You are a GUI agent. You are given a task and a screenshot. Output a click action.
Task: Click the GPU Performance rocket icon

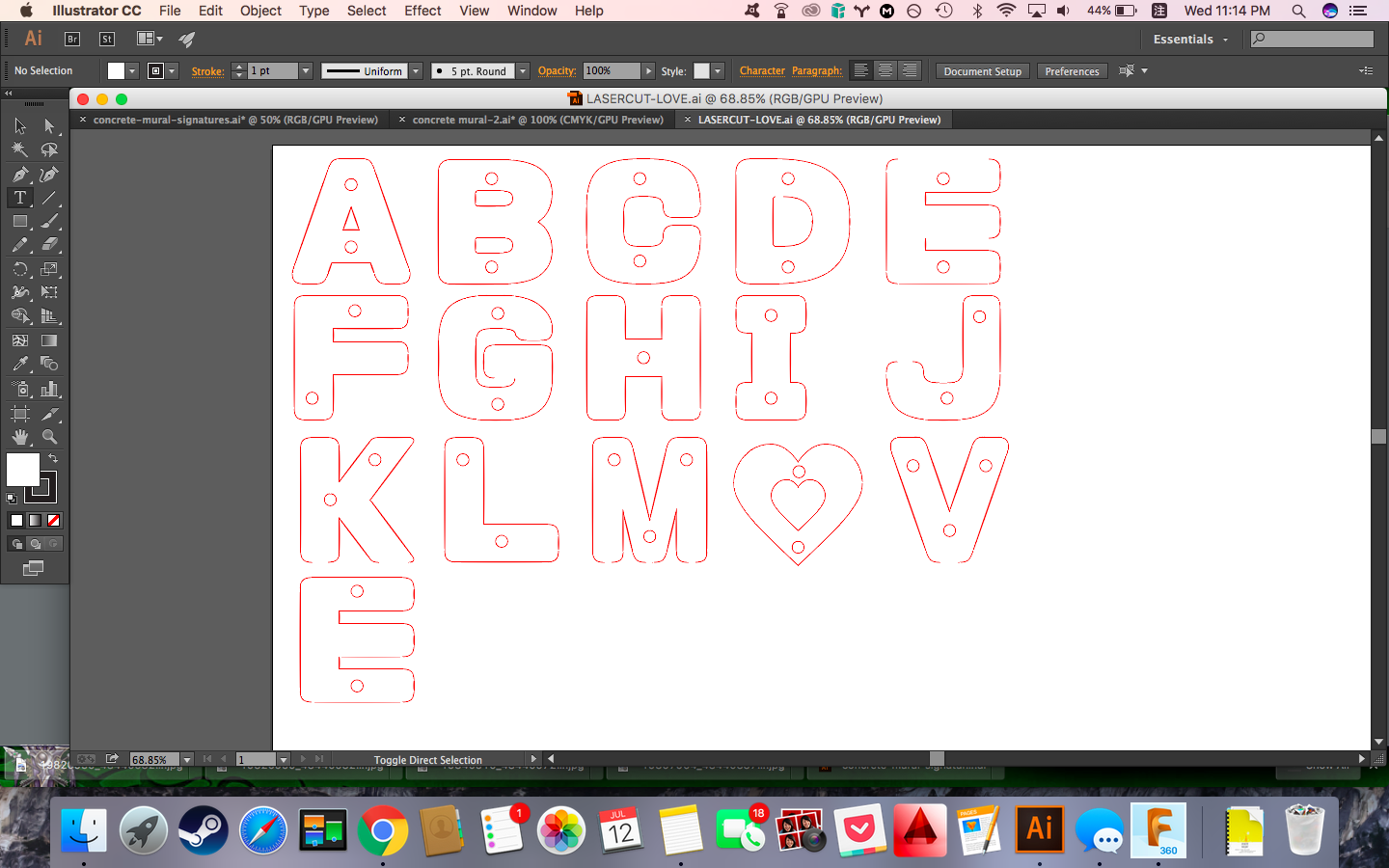pyautogui.click(x=187, y=40)
